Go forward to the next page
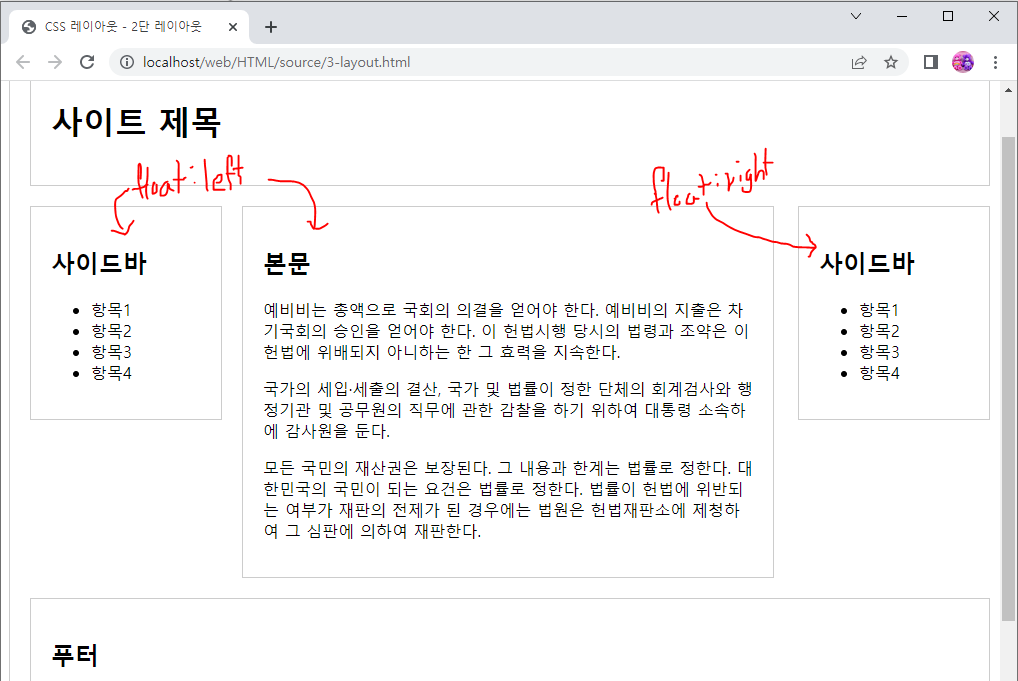Viewport: 1018px width, 681px height. [55, 62]
